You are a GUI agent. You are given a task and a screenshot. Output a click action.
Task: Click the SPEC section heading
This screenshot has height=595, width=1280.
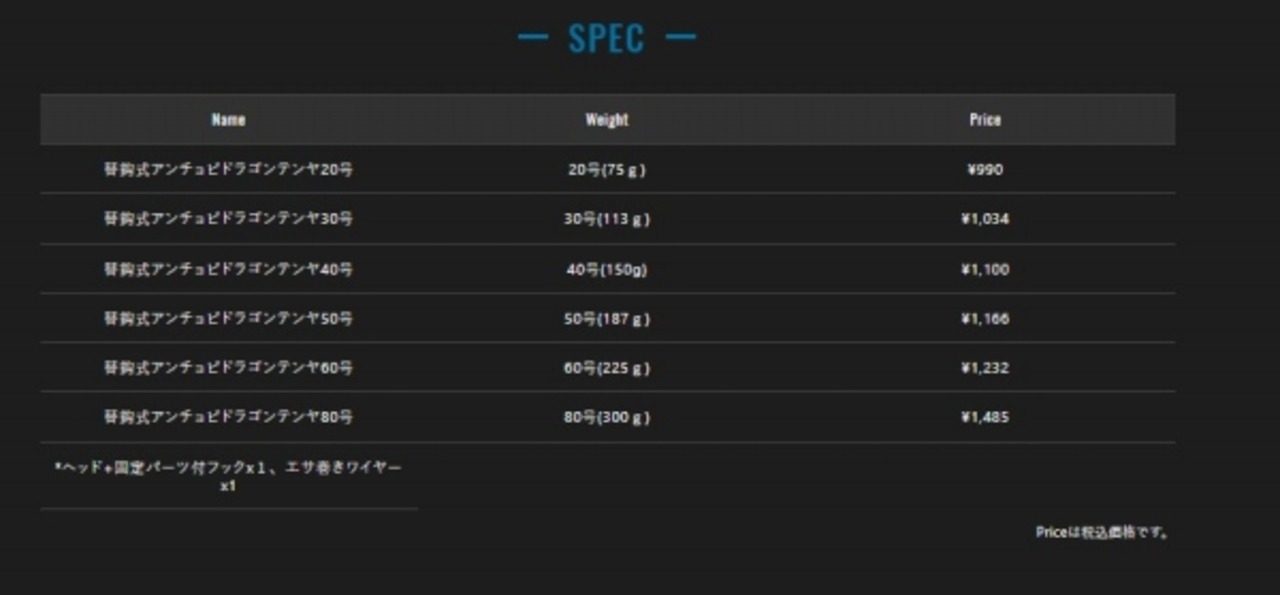tap(606, 39)
